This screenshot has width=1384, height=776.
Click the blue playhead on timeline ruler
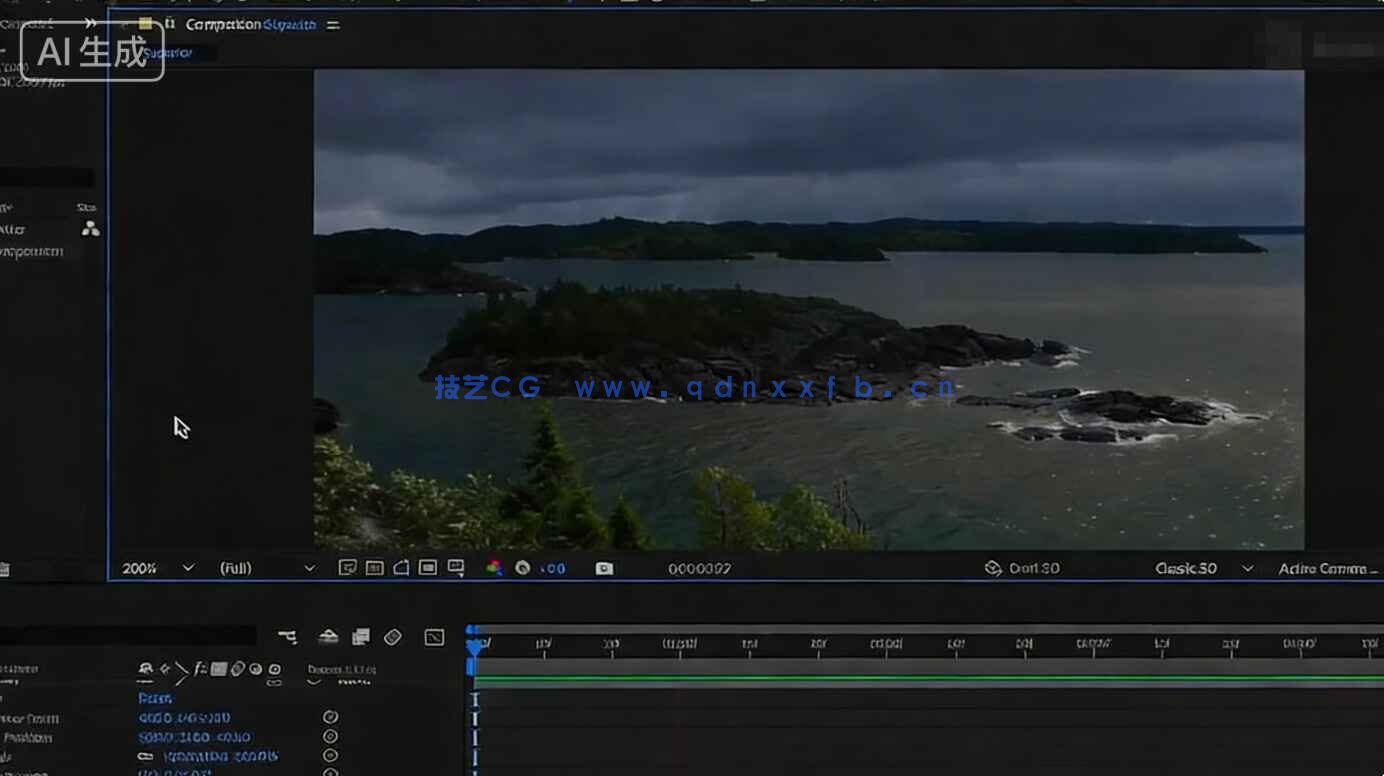(474, 645)
